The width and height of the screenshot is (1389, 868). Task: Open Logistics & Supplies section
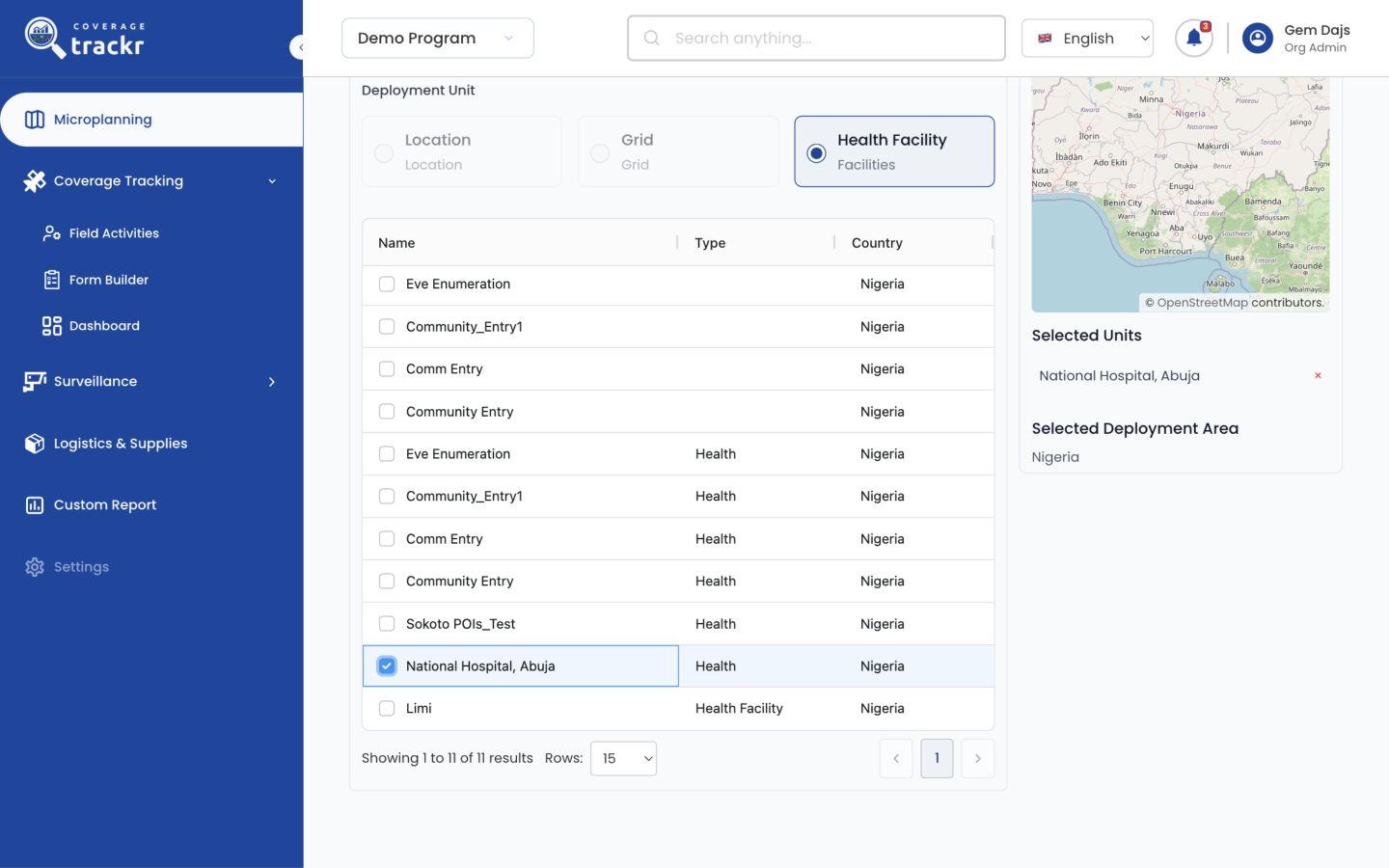pyautogui.click(x=121, y=444)
